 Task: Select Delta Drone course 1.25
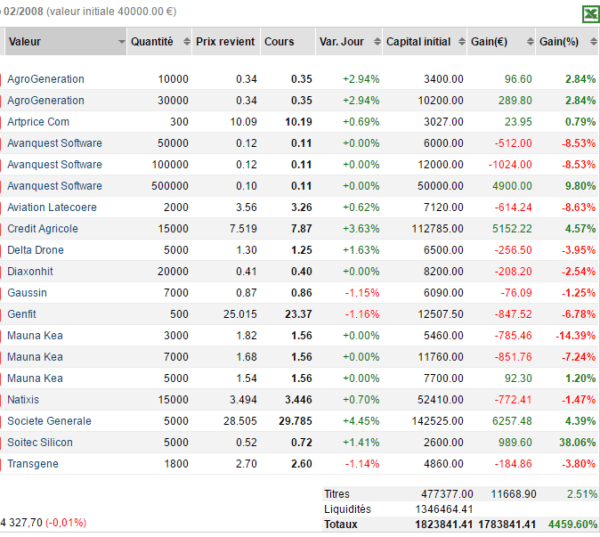point(302,250)
